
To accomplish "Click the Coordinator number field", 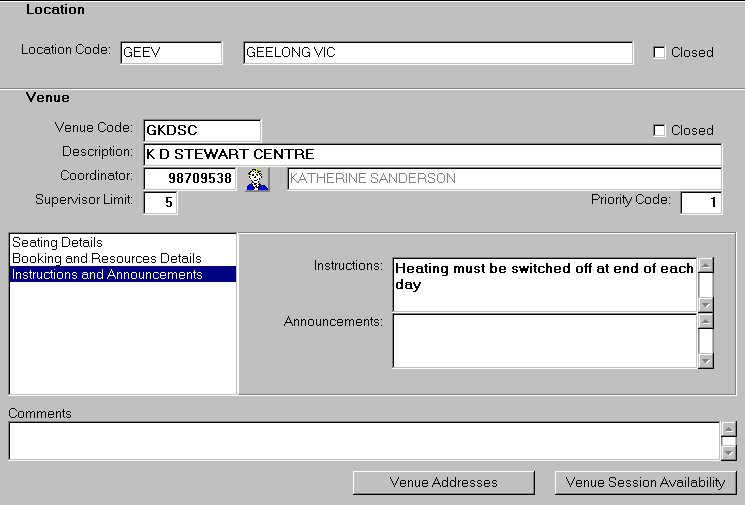I will coord(190,179).
